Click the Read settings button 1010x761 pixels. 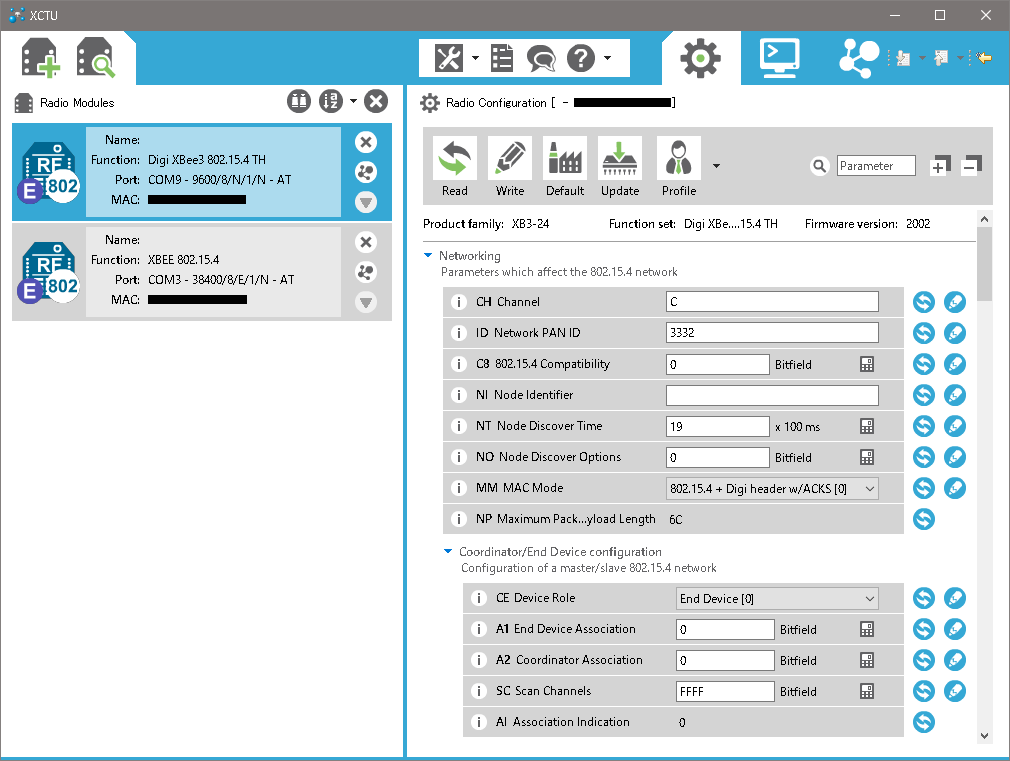[x=455, y=166]
